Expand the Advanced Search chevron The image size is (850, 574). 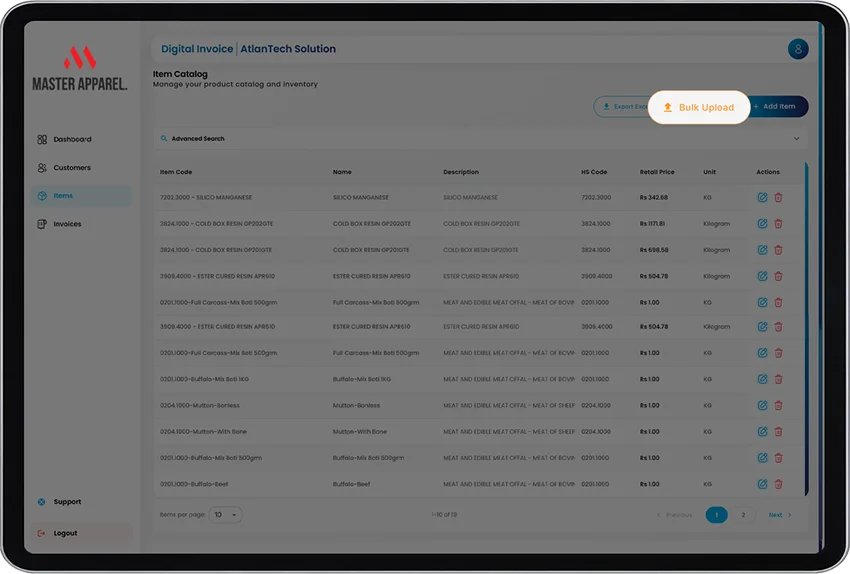[x=796, y=139]
